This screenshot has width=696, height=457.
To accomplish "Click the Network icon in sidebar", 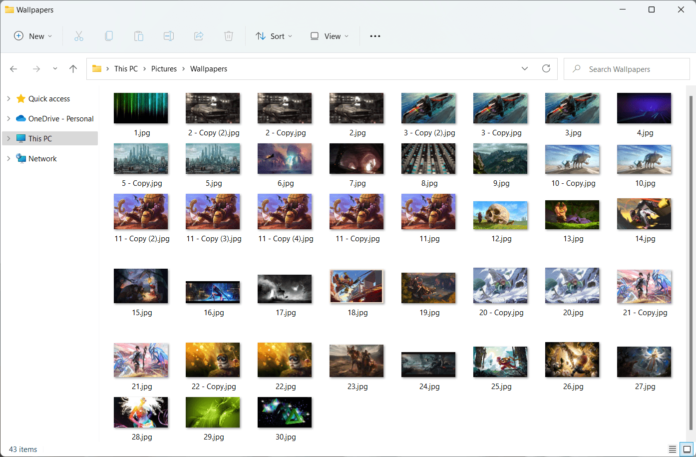I will (x=21, y=158).
